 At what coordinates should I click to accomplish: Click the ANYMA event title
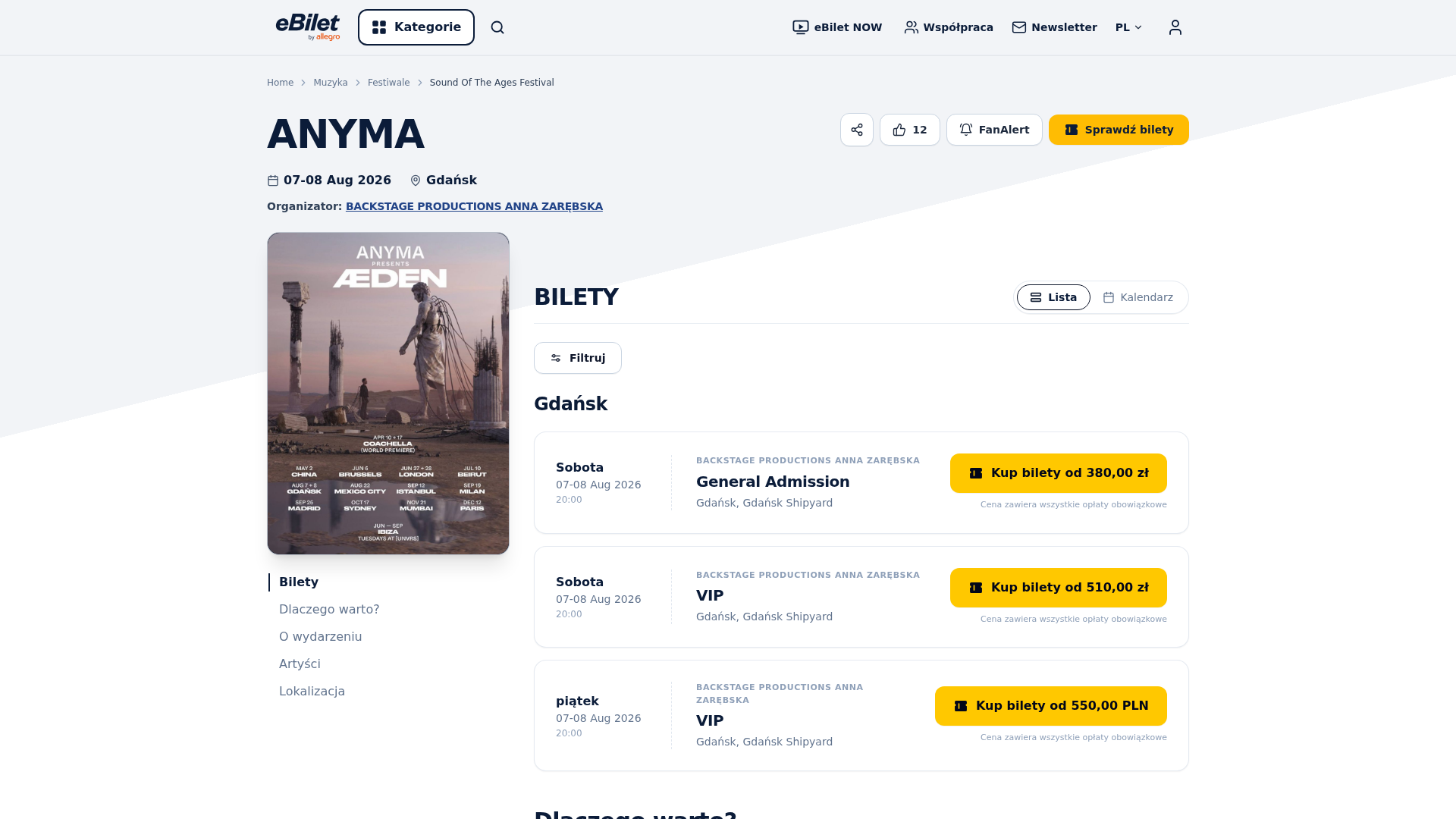coord(346,134)
